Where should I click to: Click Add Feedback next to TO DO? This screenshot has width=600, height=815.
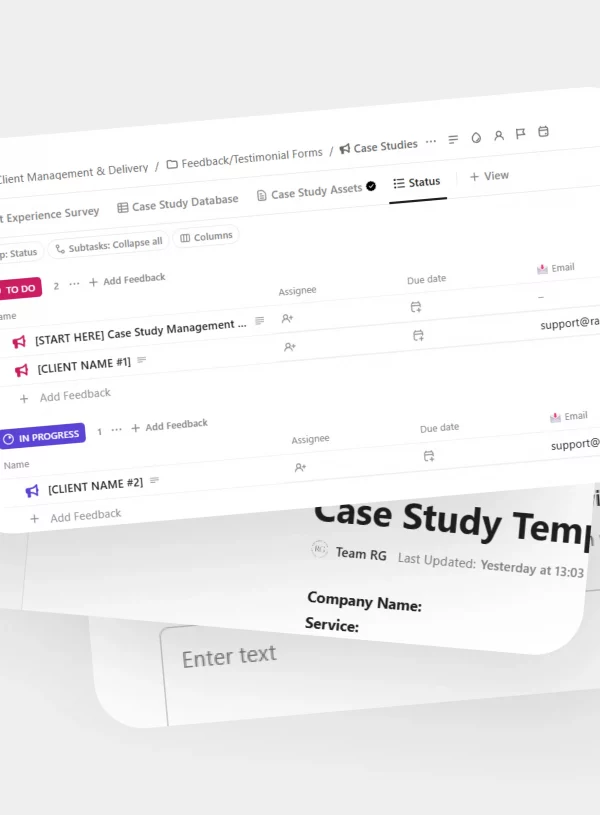click(127, 280)
